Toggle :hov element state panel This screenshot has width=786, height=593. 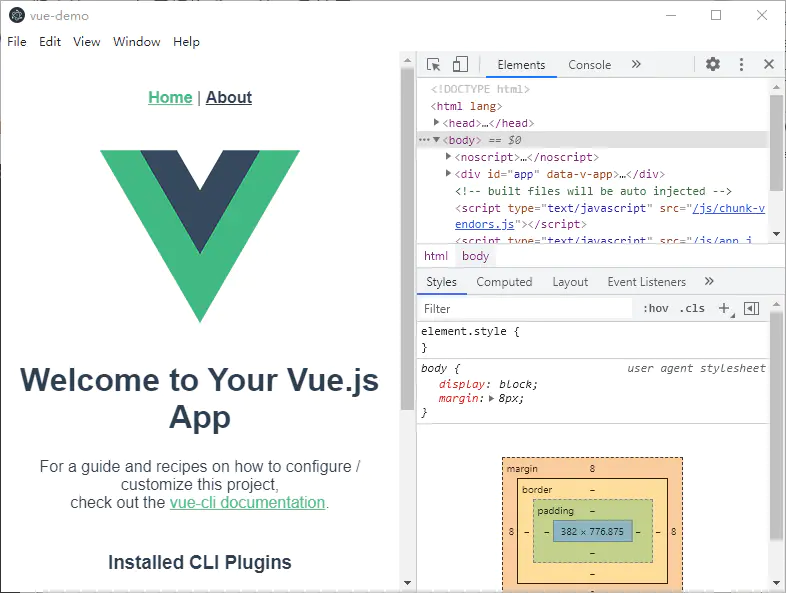click(x=655, y=308)
